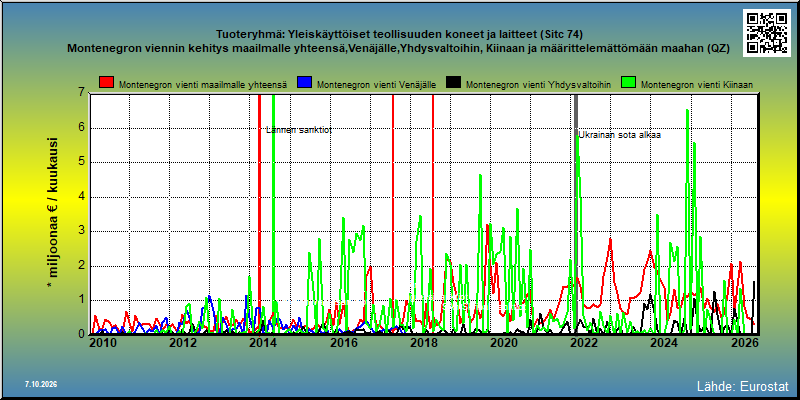Click x-axis year label 2010
Viewport: 800px width, 400px height.
(x=103, y=343)
